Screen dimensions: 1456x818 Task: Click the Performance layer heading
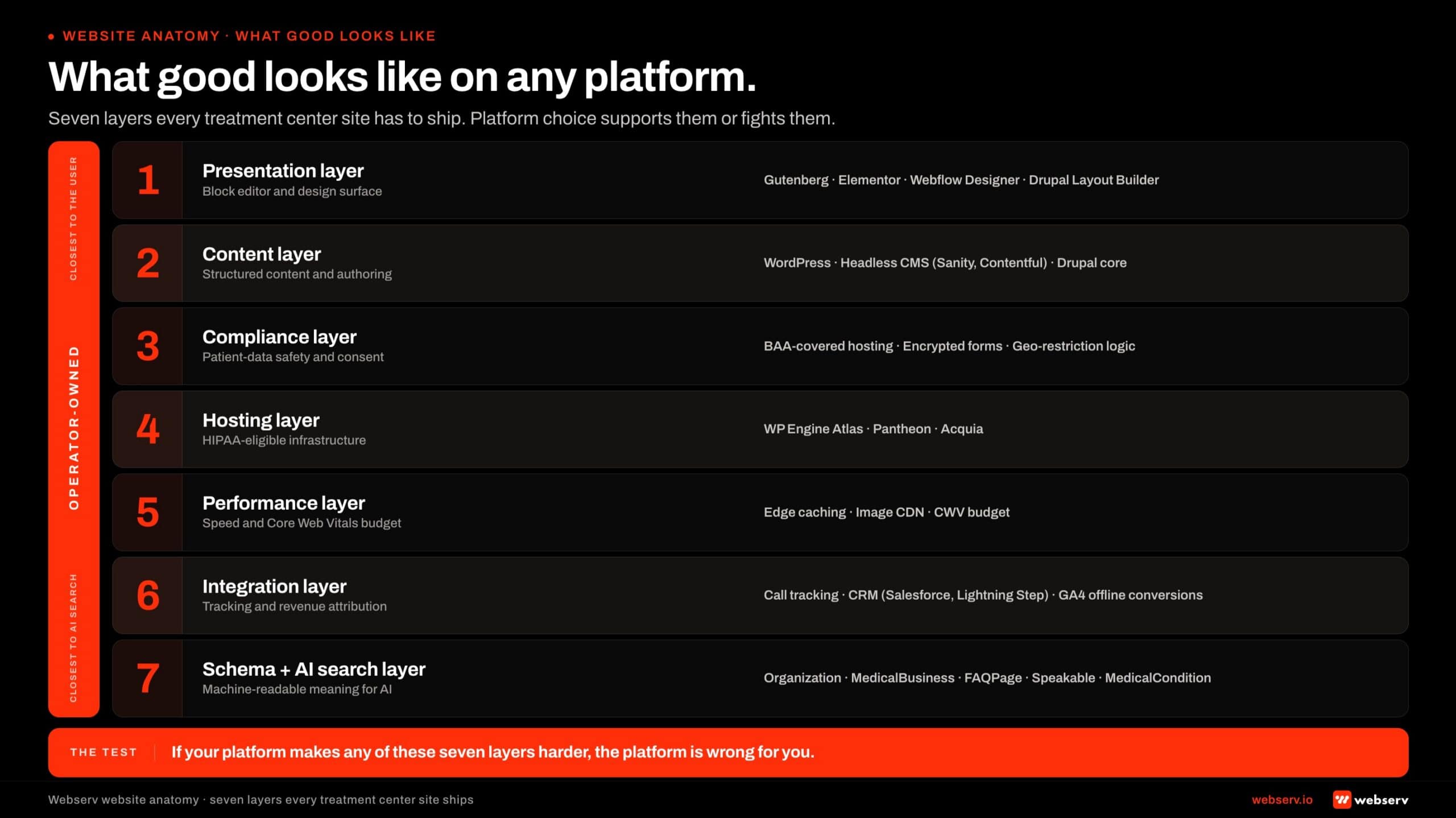(284, 503)
